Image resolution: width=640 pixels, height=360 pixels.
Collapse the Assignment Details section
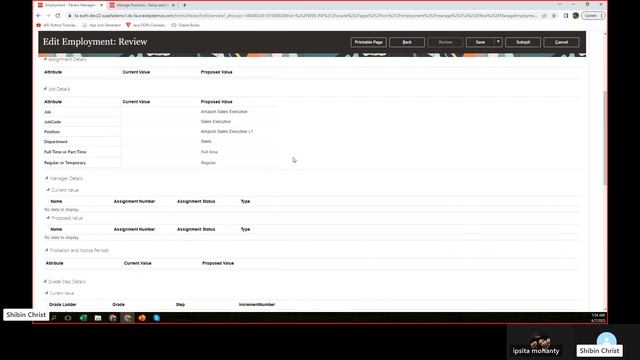pos(45,59)
